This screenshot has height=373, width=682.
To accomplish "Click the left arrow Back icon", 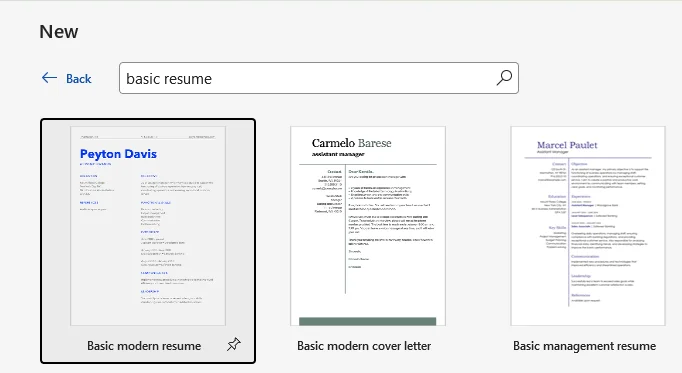I will [49, 78].
